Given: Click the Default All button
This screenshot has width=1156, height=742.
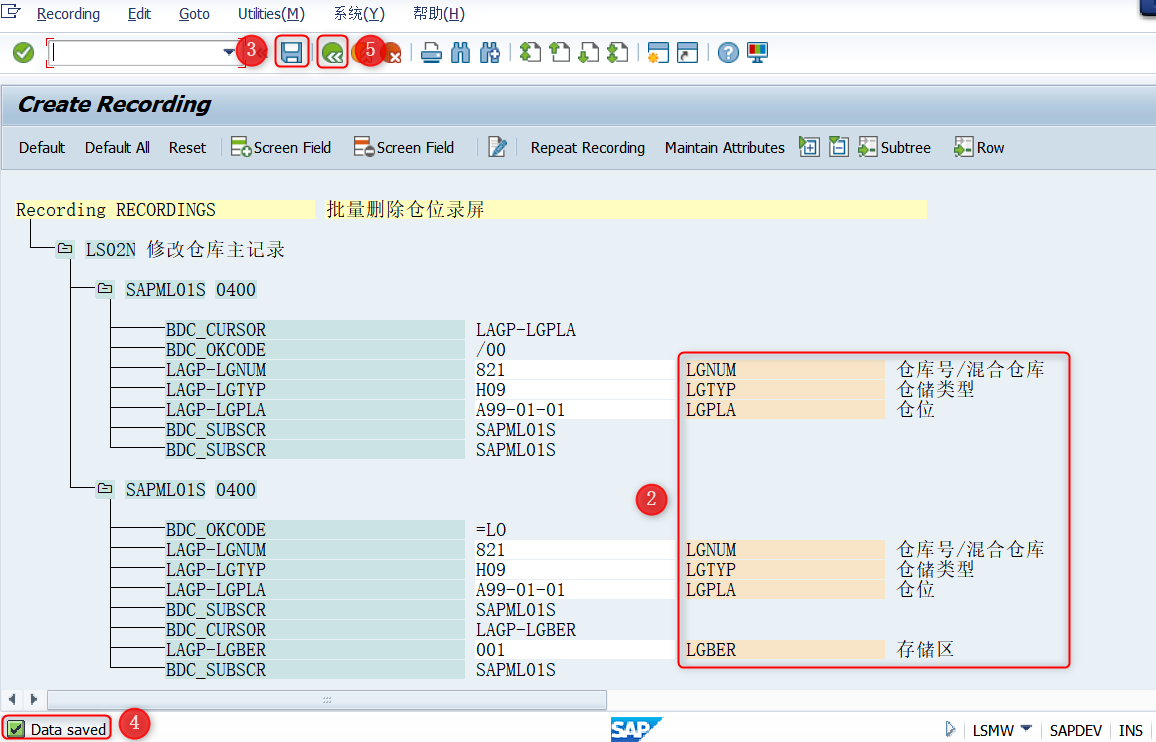Looking at the screenshot, I should (116, 147).
